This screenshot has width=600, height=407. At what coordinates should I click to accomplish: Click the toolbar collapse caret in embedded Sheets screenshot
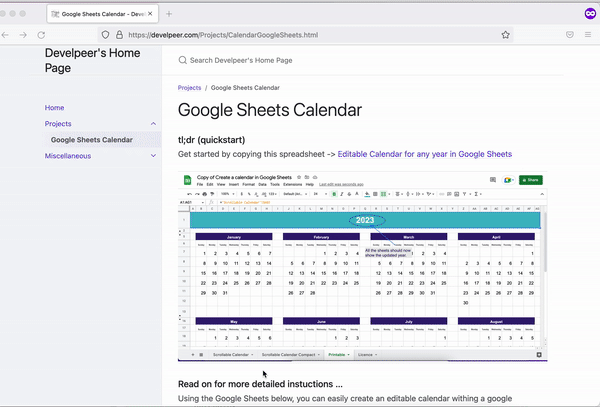pos(542,194)
